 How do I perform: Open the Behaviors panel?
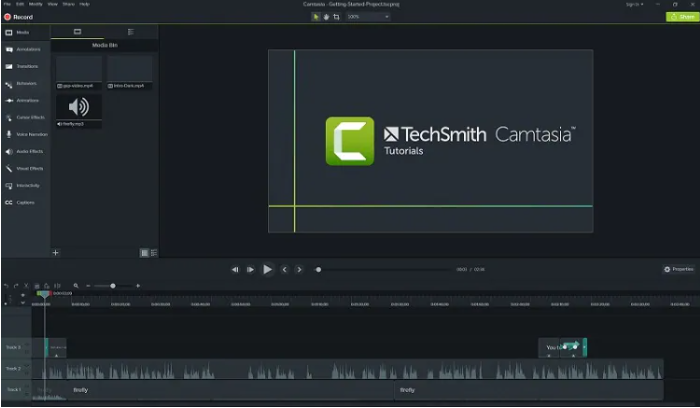pos(25,83)
